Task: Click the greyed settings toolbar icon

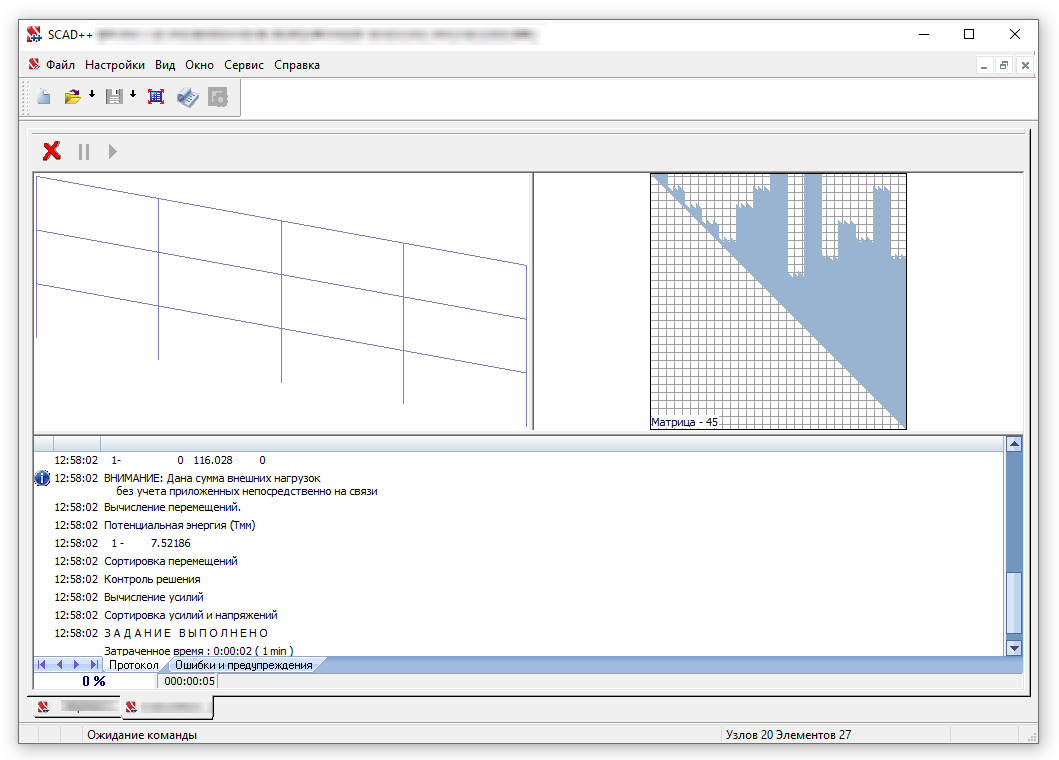Action: click(218, 97)
